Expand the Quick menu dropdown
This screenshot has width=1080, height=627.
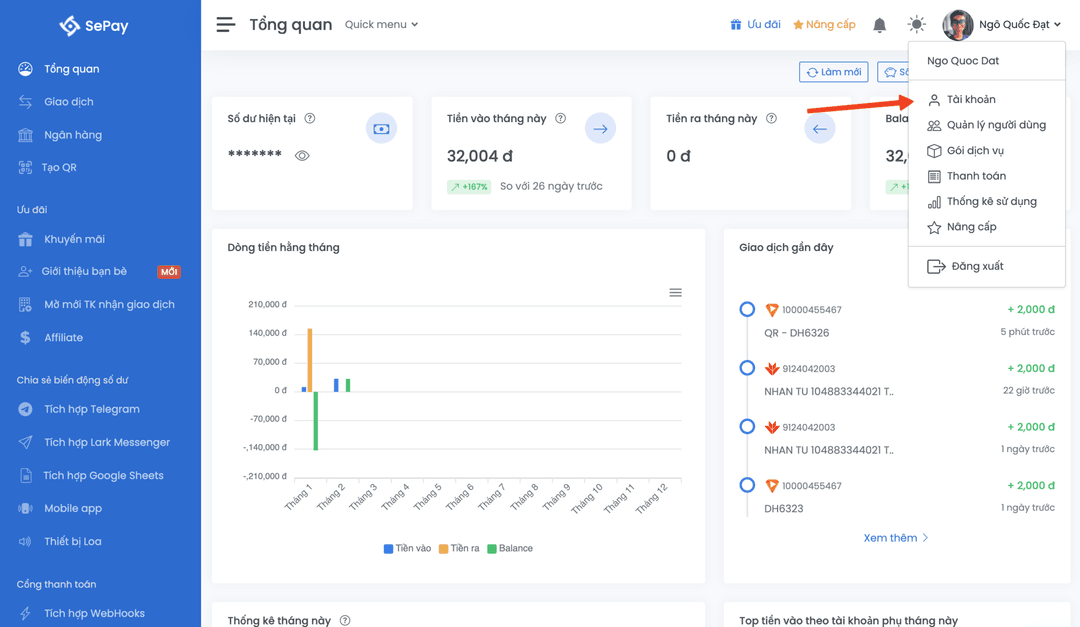[x=381, y=25]
